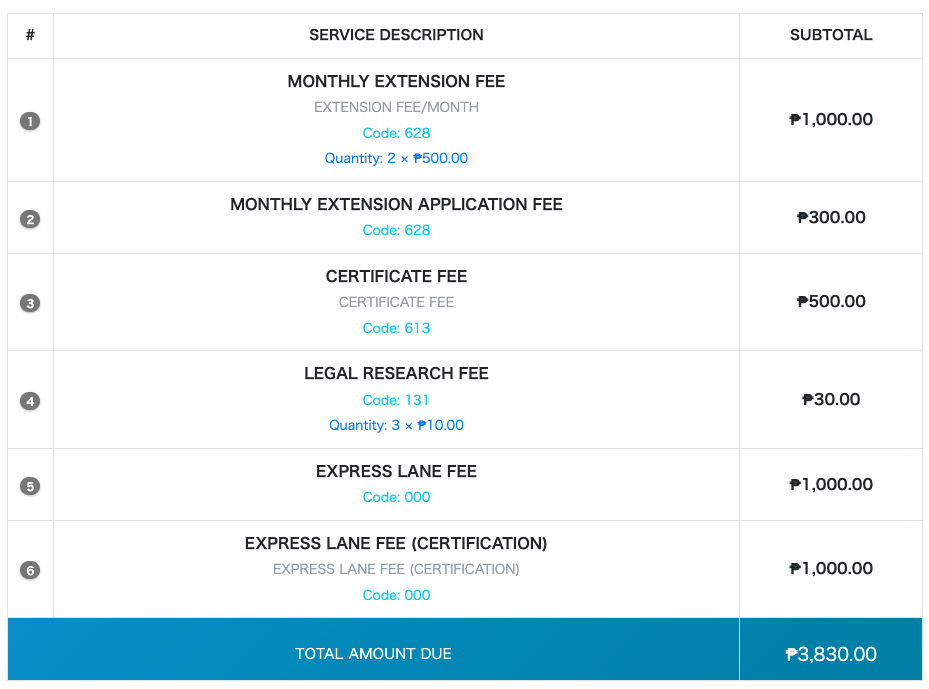Select the Monthly Extension Fee title
Viewport: 929px width, 689px height.
tap(396, 82)
